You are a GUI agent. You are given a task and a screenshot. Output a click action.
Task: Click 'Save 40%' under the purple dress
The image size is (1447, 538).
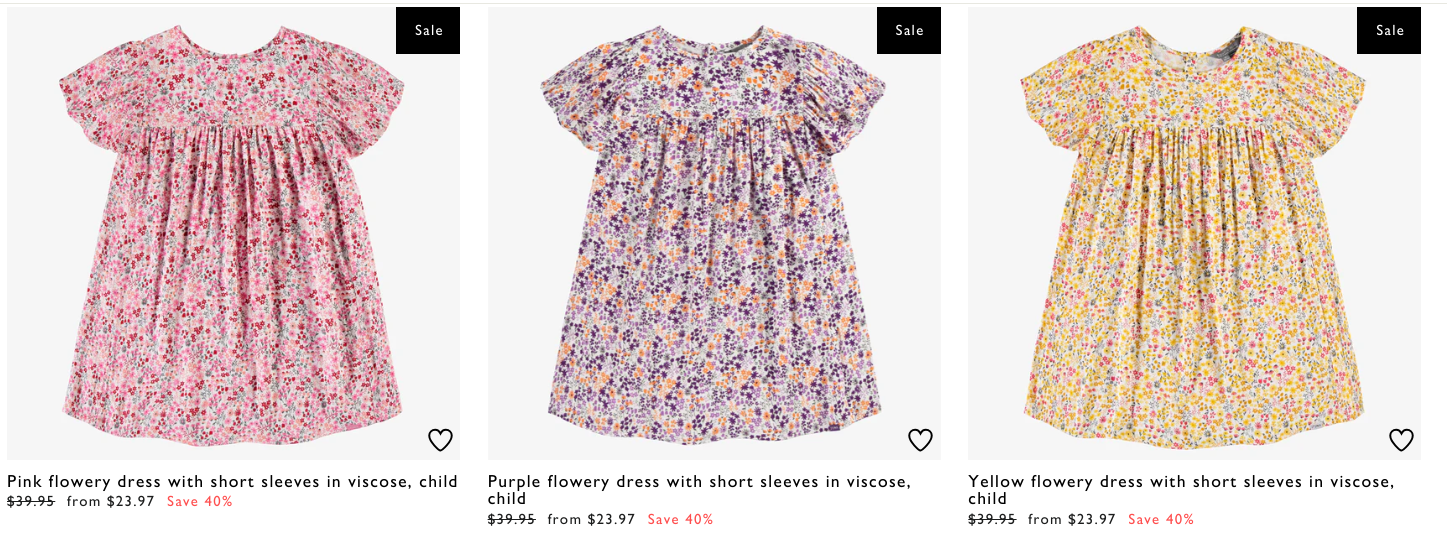tap(680, 520)
